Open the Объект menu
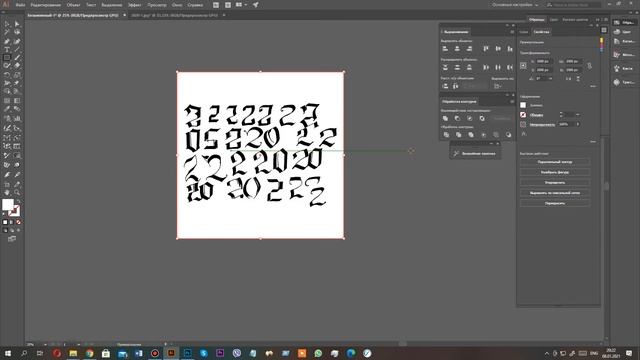 [73, 5]
